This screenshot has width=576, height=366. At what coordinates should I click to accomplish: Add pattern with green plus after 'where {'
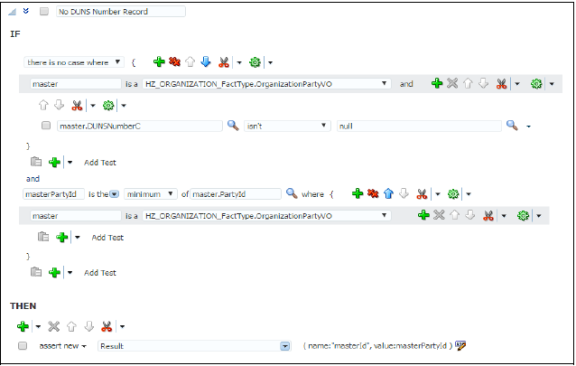point(357,193)
